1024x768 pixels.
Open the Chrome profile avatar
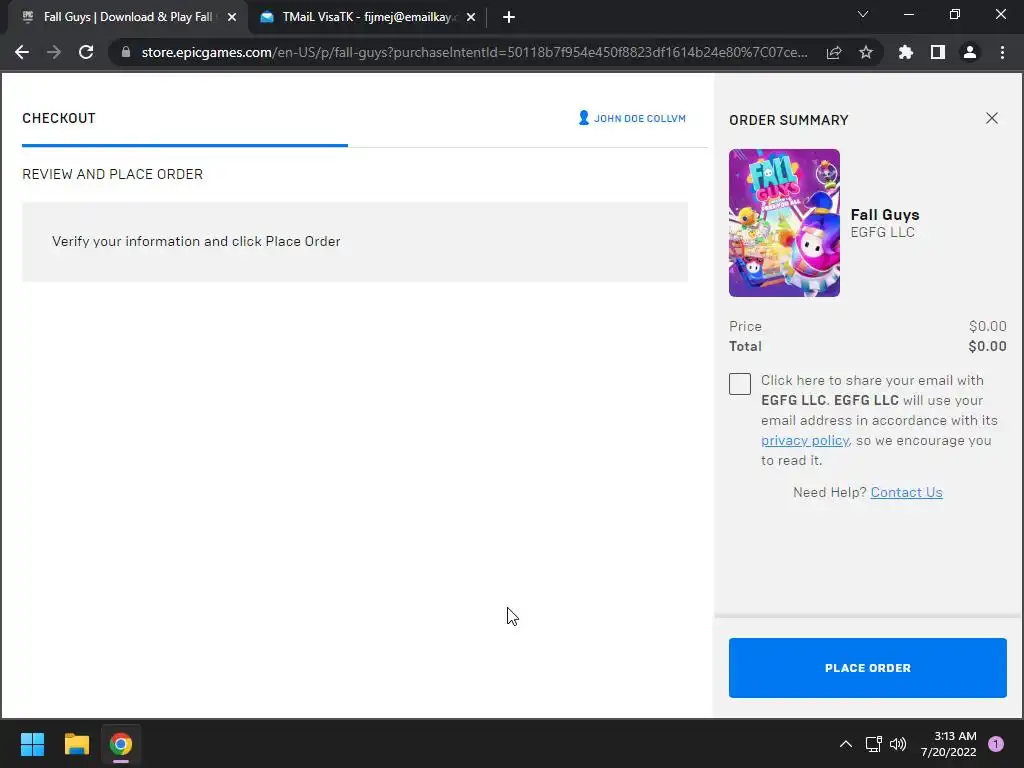[x=970, y=52]
